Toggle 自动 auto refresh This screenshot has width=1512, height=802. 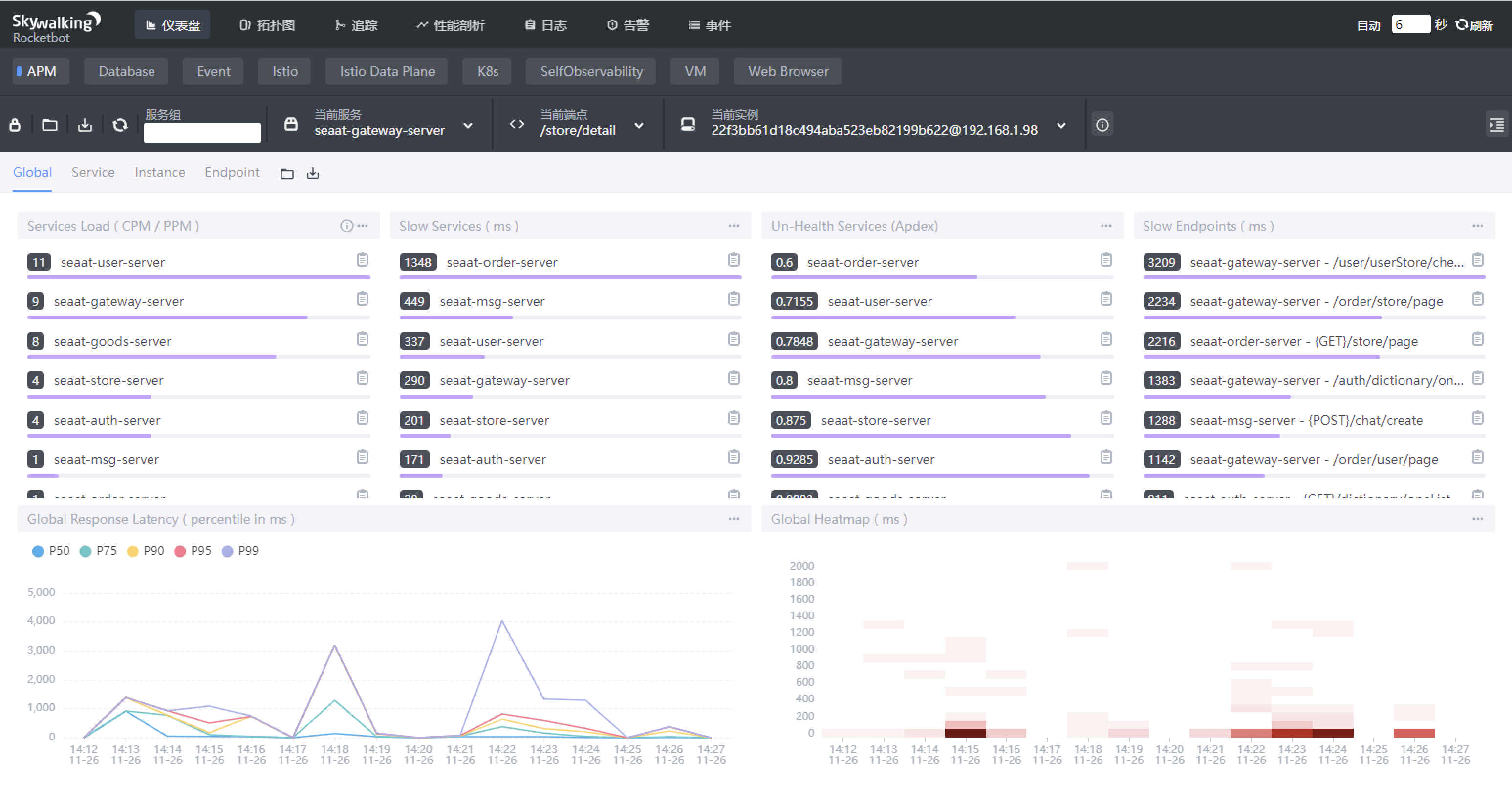pos(1369,25)
